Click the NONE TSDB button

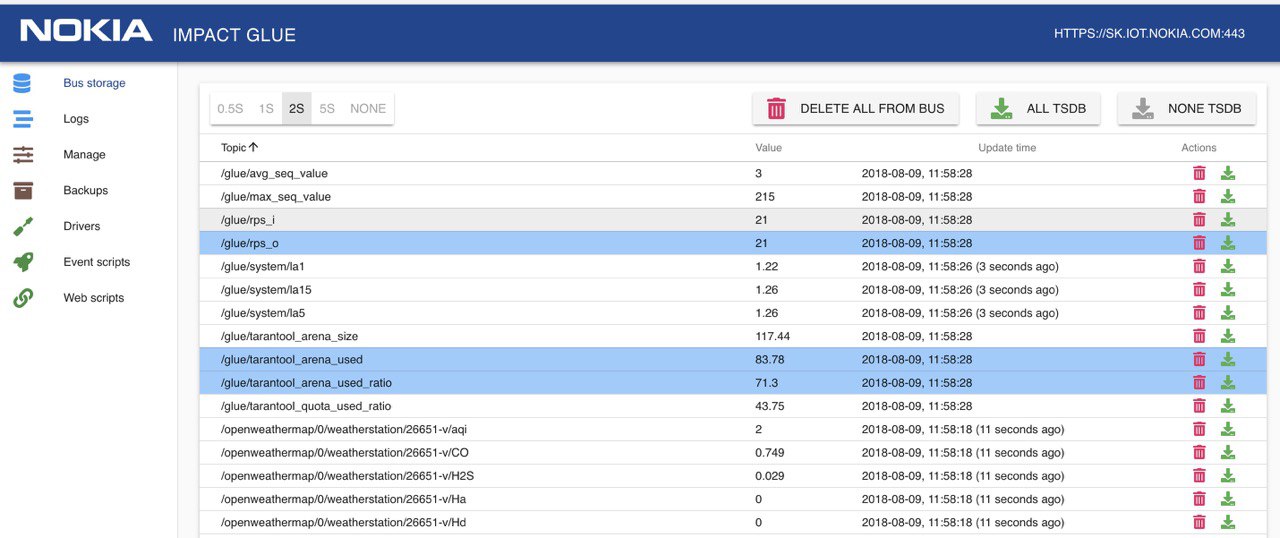1187,109
